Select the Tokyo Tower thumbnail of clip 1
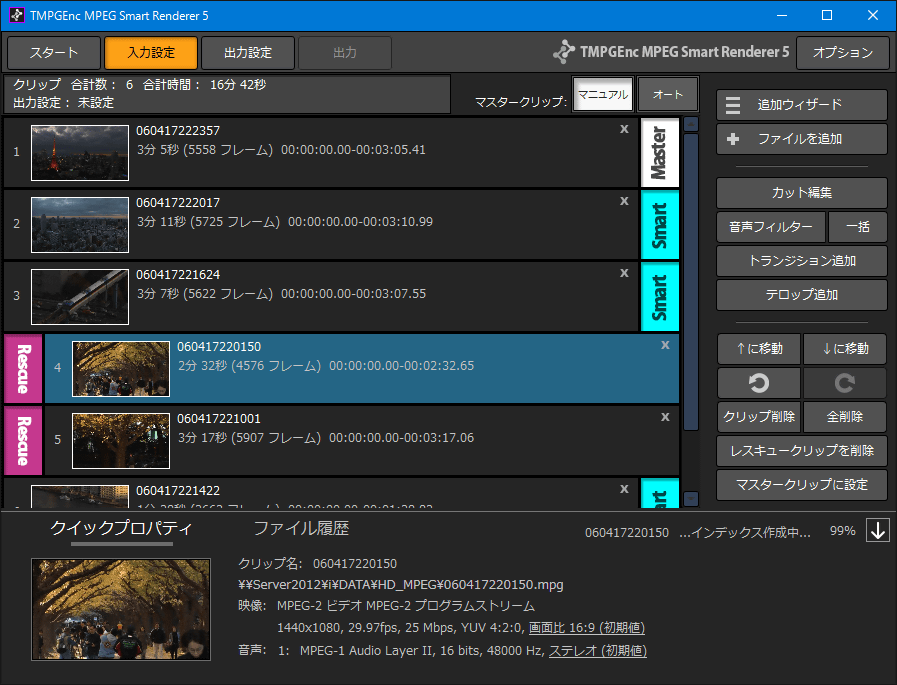Screen dimensions: 897x685 [x=80, y=153]
